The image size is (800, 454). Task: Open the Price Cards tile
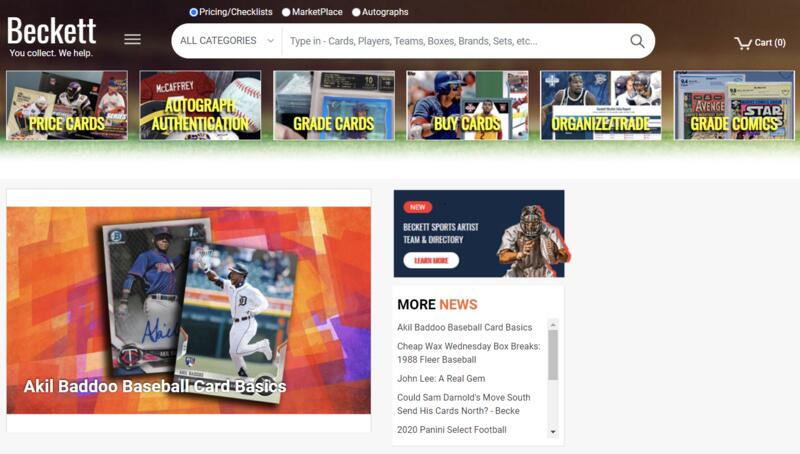click(x=67, y=105)
